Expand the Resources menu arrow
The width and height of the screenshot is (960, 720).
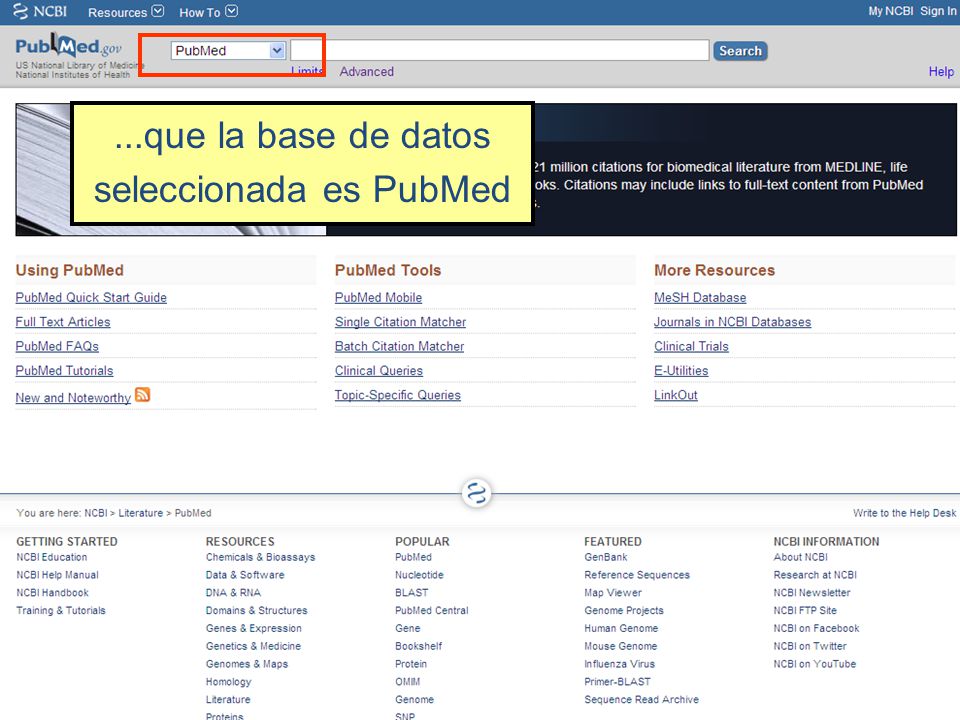(158, 11)
